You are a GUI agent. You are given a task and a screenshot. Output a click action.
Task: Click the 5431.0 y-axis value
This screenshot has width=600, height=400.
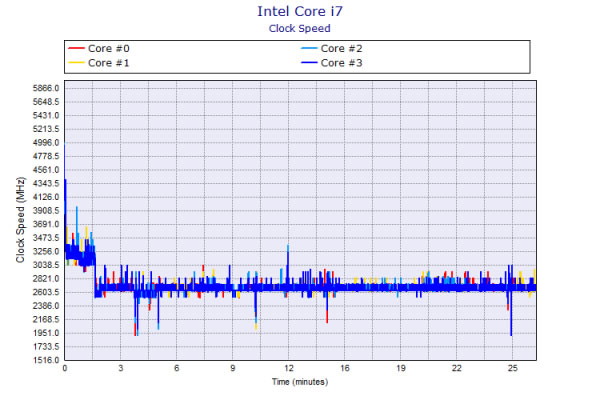46,116
